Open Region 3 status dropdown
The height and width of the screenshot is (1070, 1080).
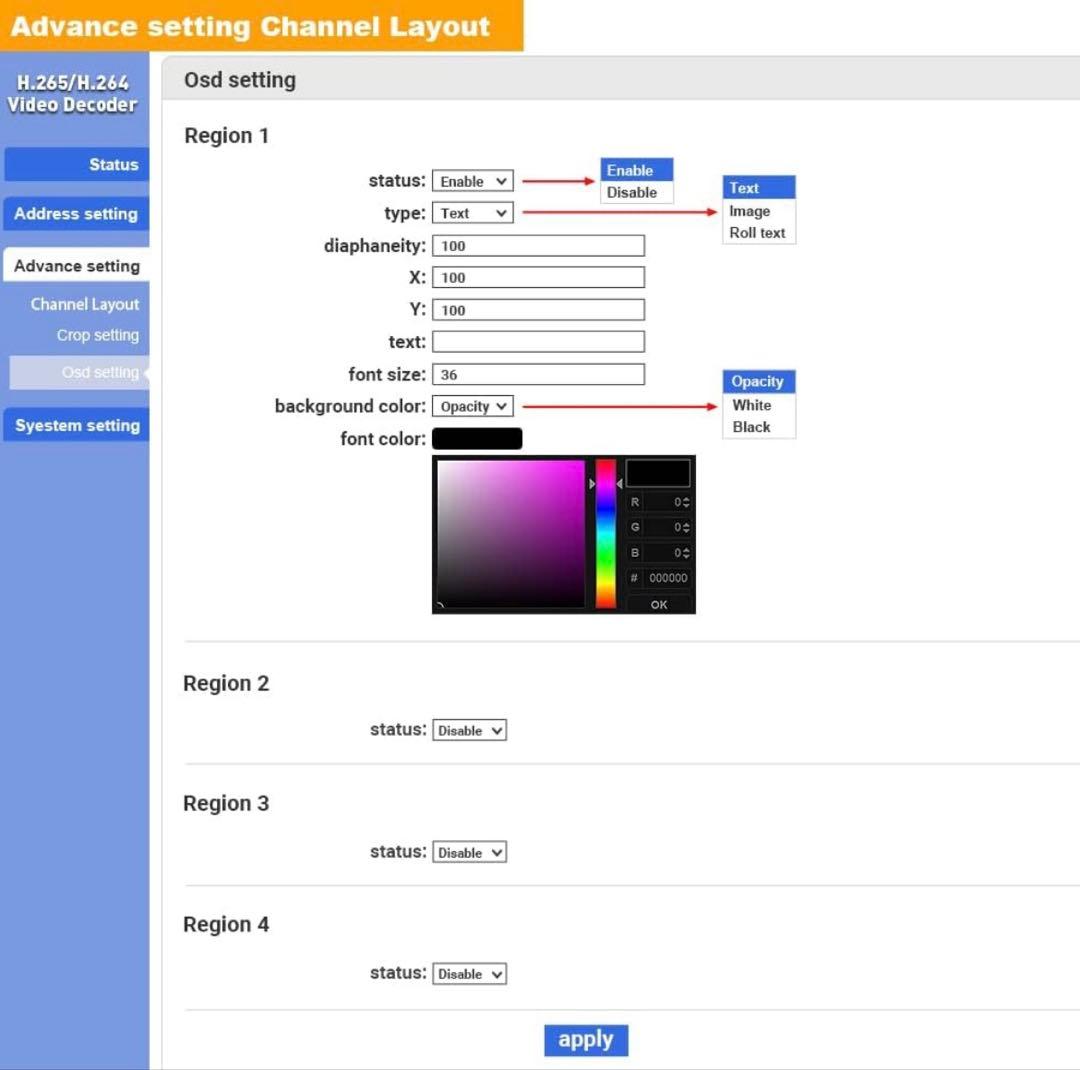469,853
